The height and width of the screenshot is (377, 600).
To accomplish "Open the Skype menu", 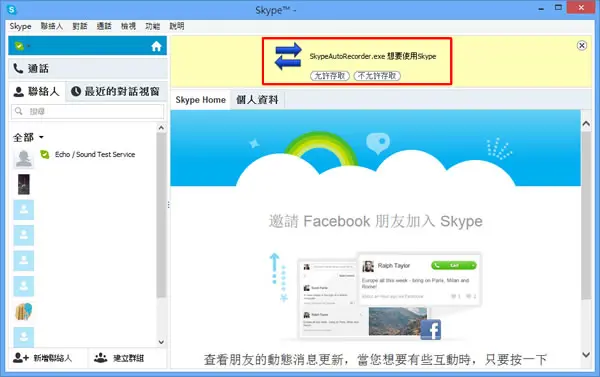I will 20,26.
